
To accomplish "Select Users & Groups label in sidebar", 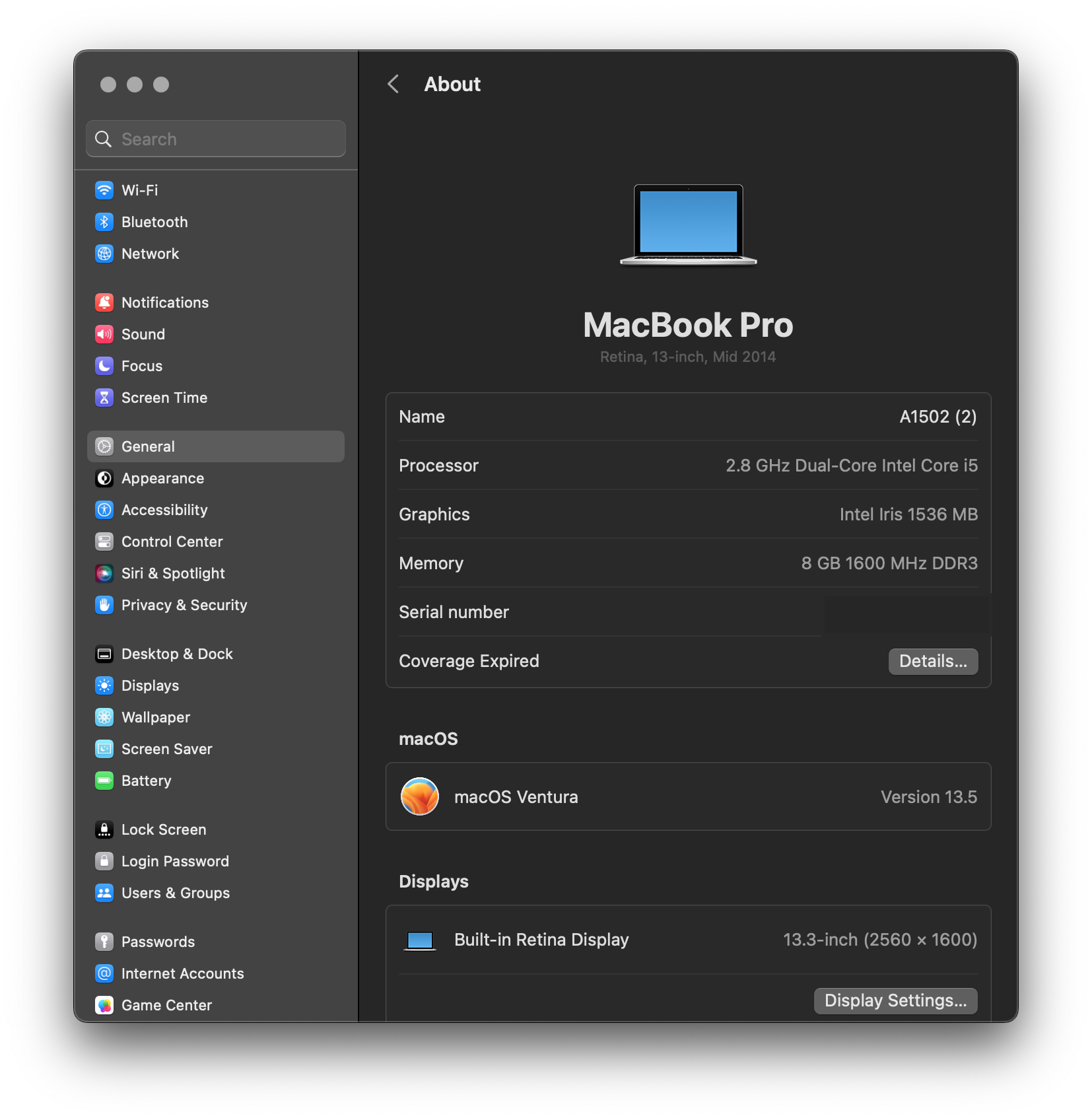I will pos(176,893).
